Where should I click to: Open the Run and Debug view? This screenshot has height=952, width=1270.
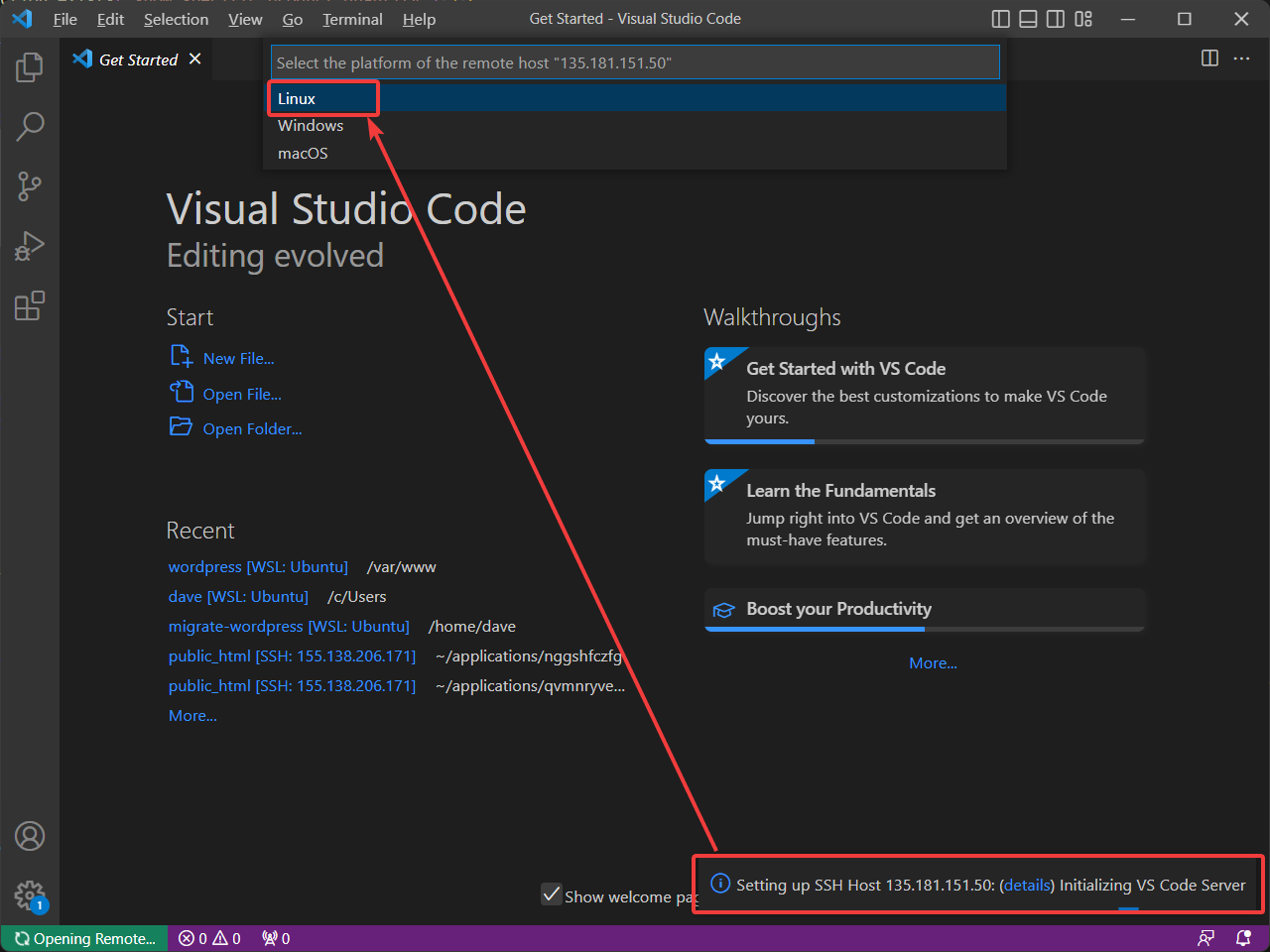(x=30, y=246)
